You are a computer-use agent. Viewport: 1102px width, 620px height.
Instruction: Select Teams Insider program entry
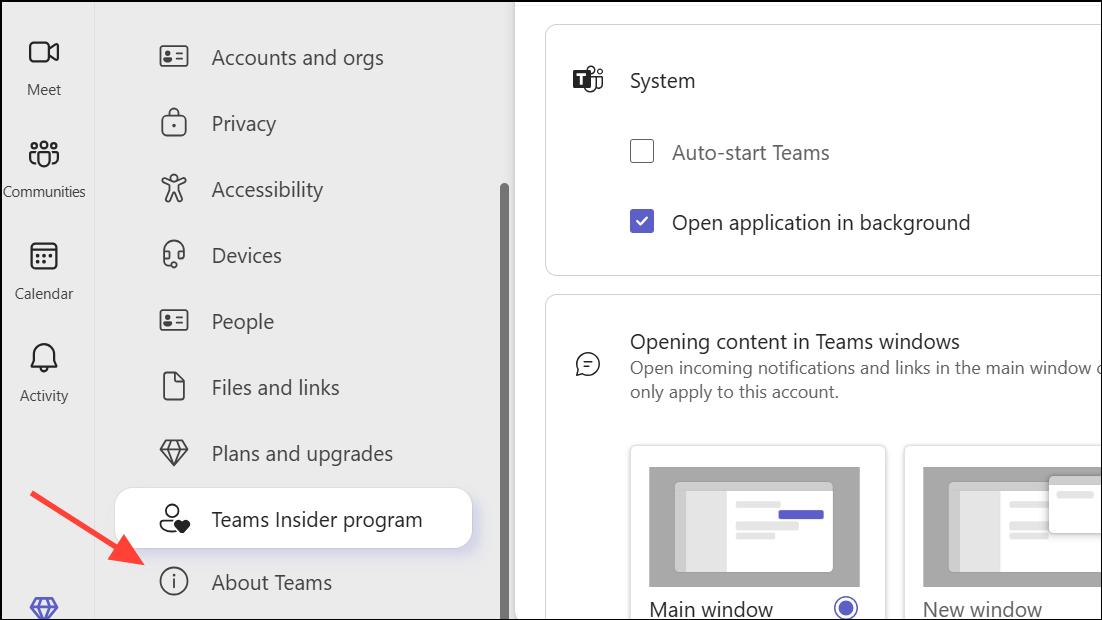click(x=293, y=518)
